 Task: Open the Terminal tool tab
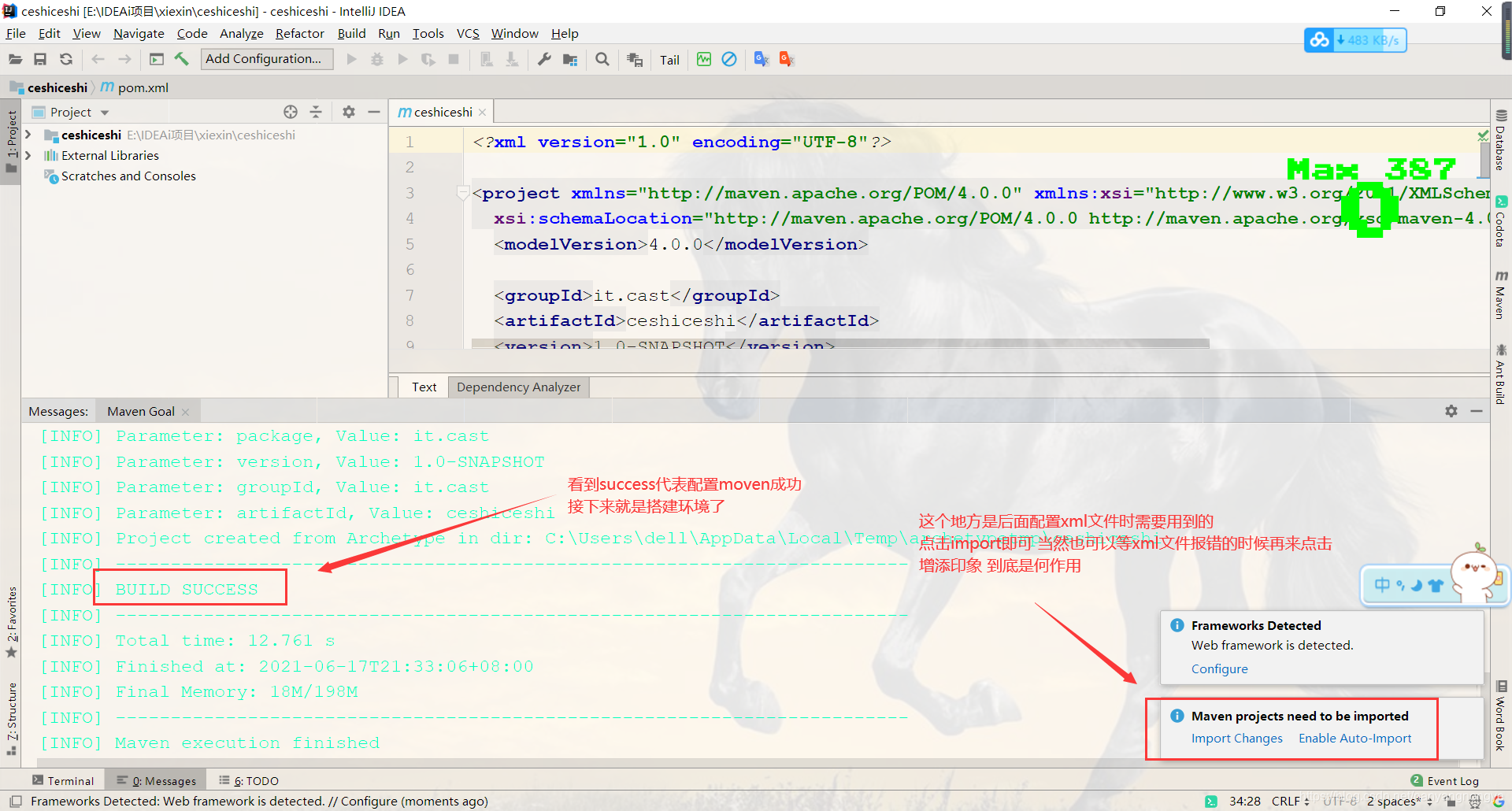coord(63,780)
